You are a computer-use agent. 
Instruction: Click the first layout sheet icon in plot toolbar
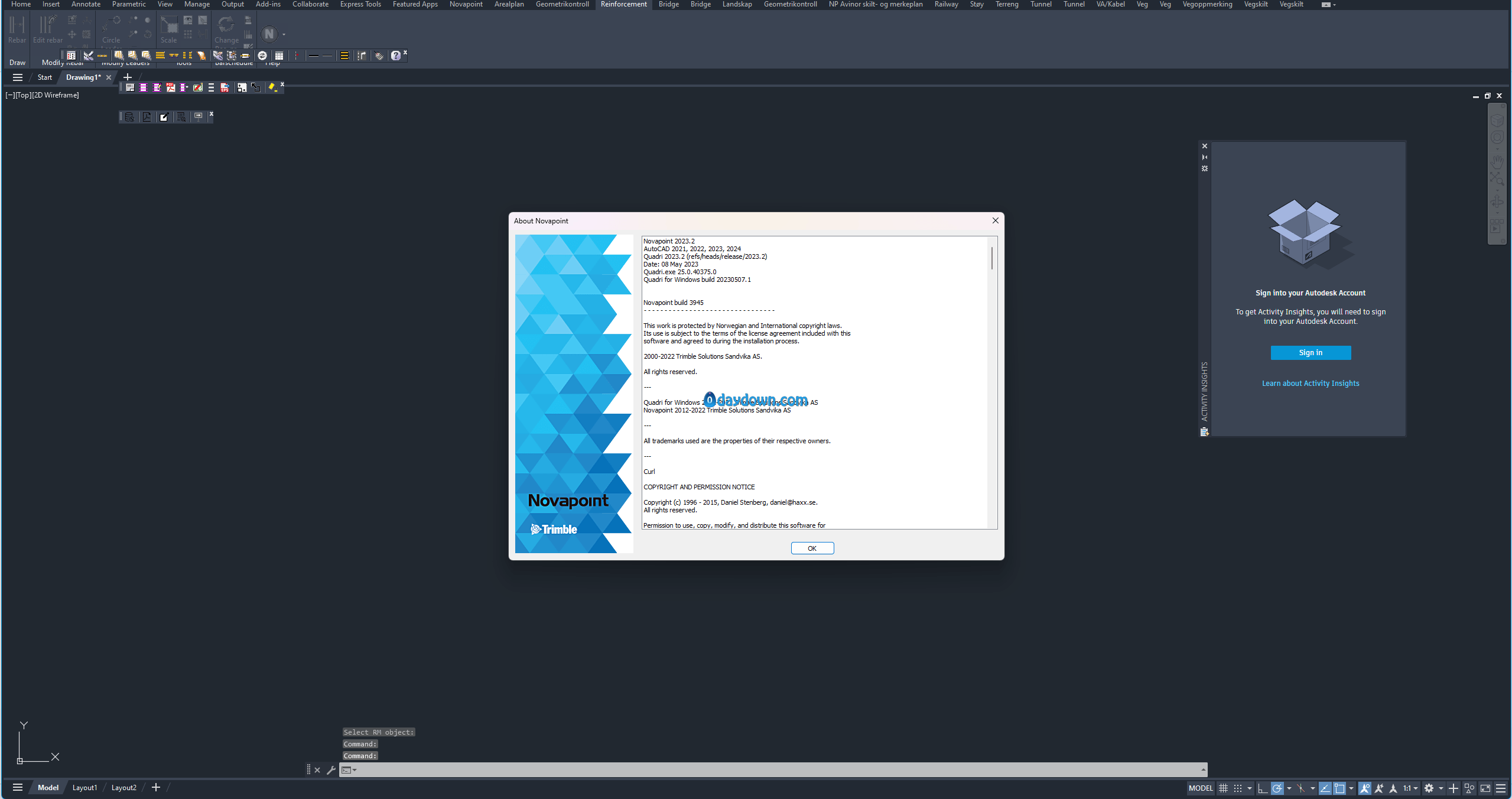tap(130, 87)
